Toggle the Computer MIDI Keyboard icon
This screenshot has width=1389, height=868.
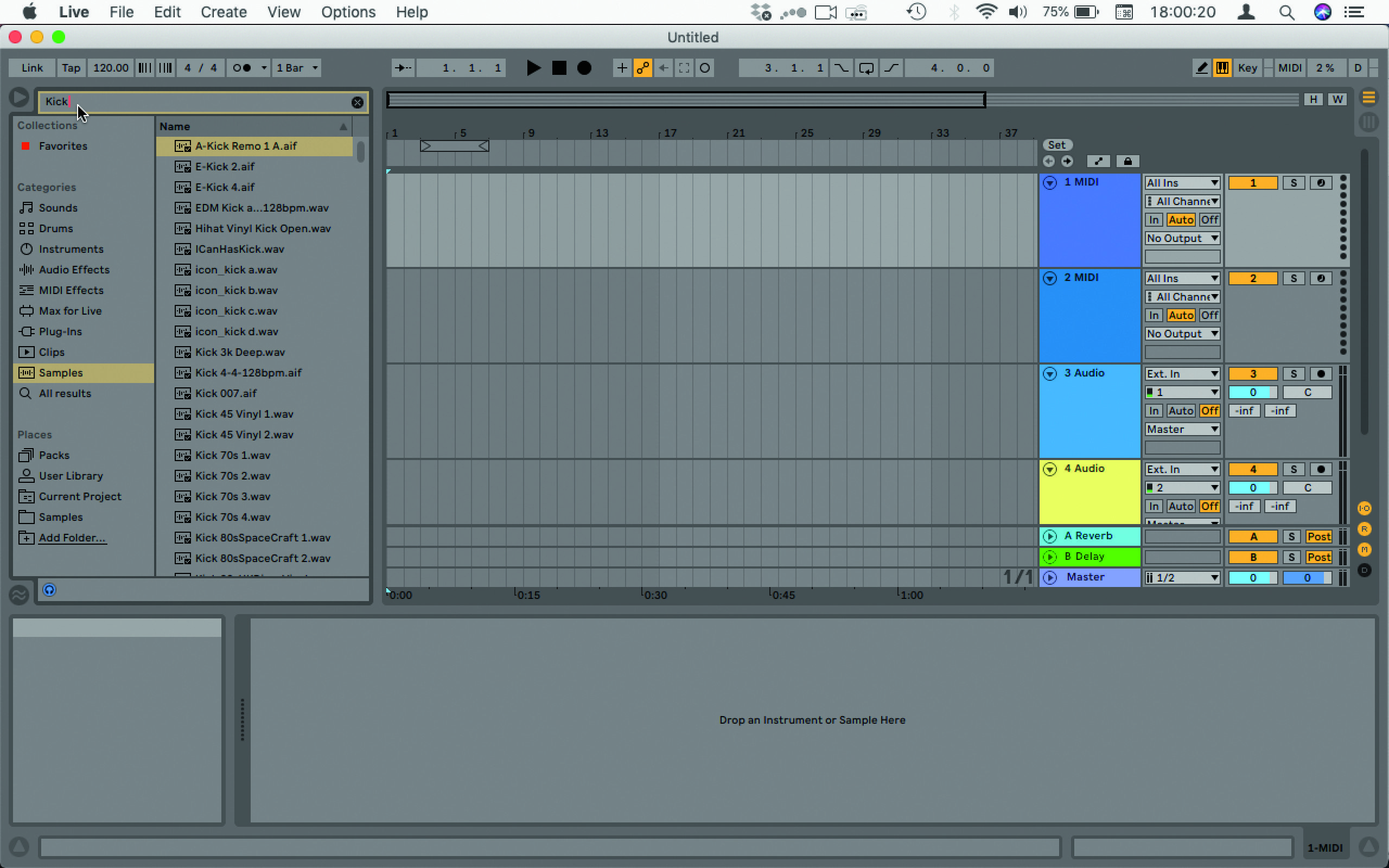(1222, 68)
